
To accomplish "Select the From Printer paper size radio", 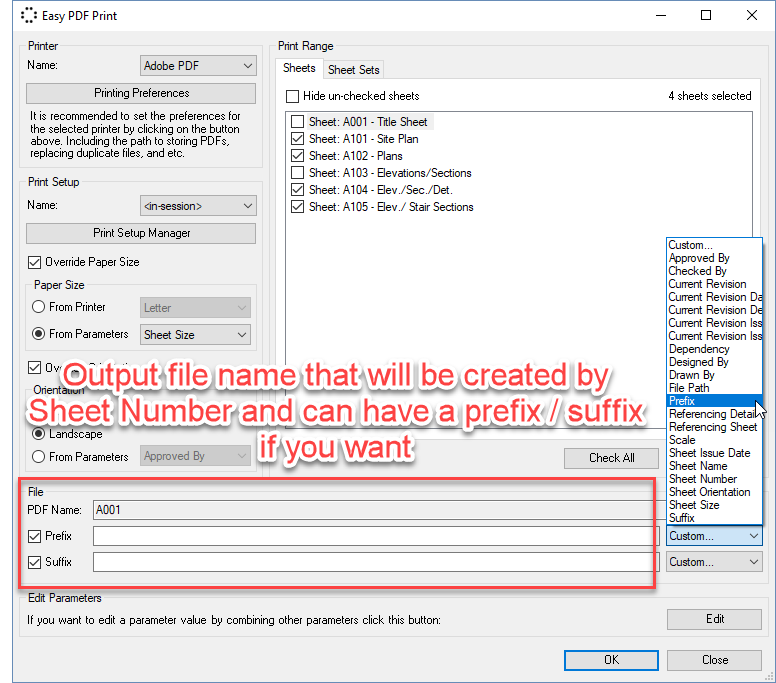I will click(x=39, y=307).
